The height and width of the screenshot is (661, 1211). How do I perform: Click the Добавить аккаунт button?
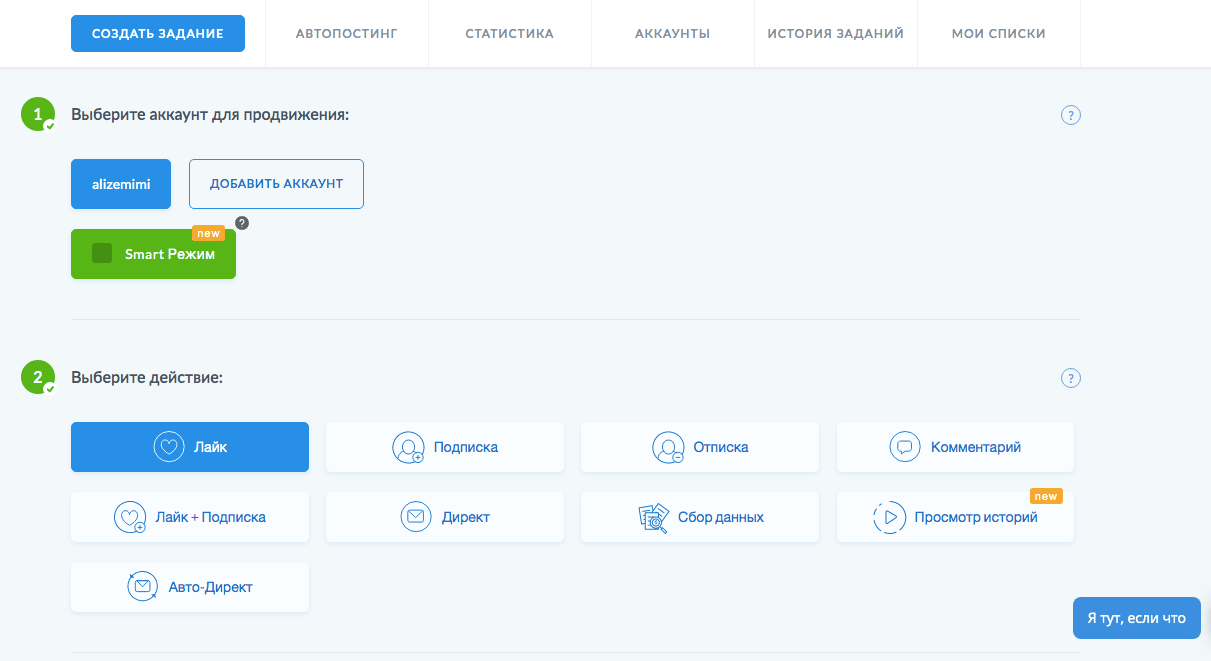[276, 184]
